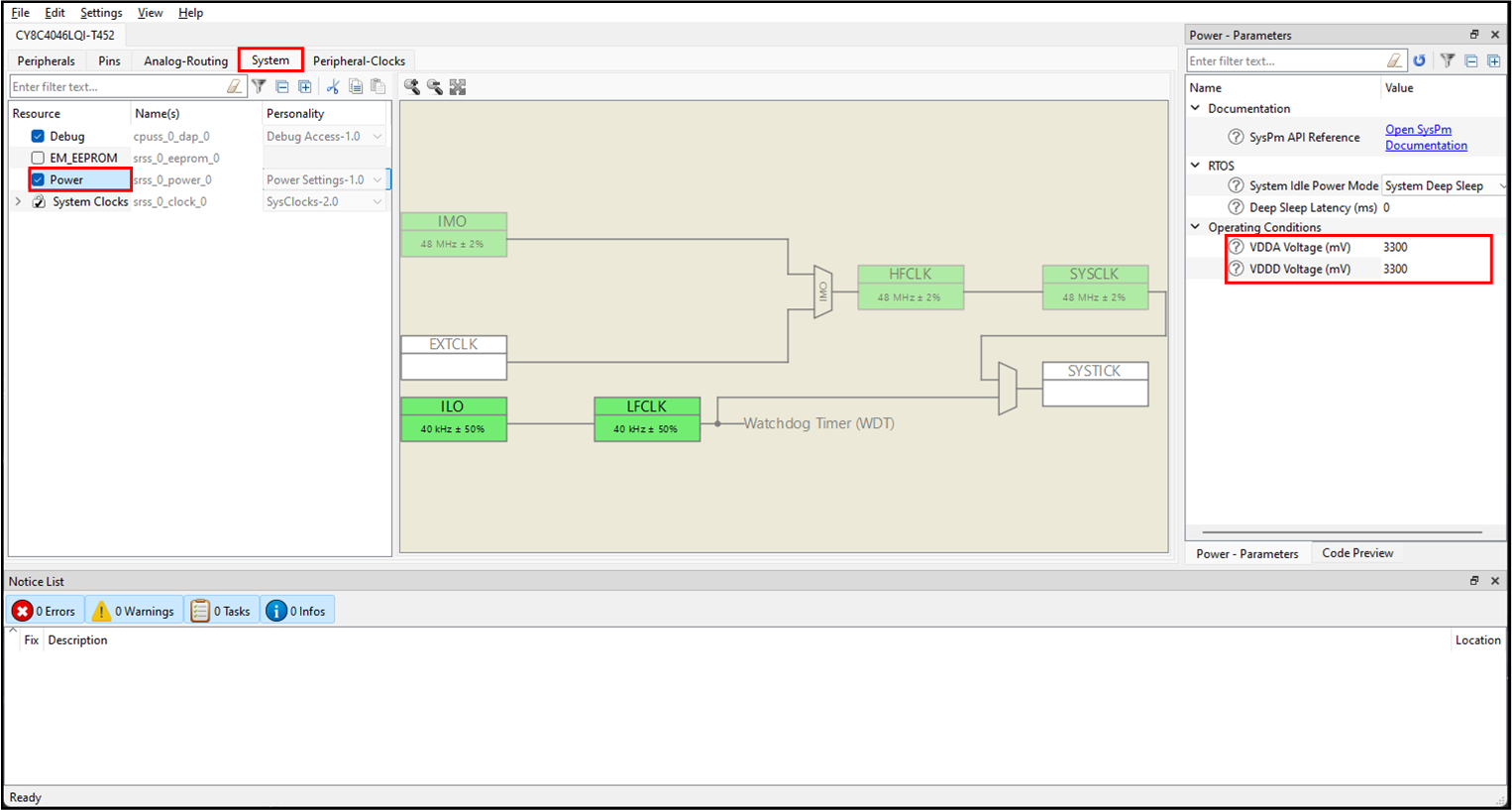
Task: Click the Cut scissors icon
Action: (333, 86)
